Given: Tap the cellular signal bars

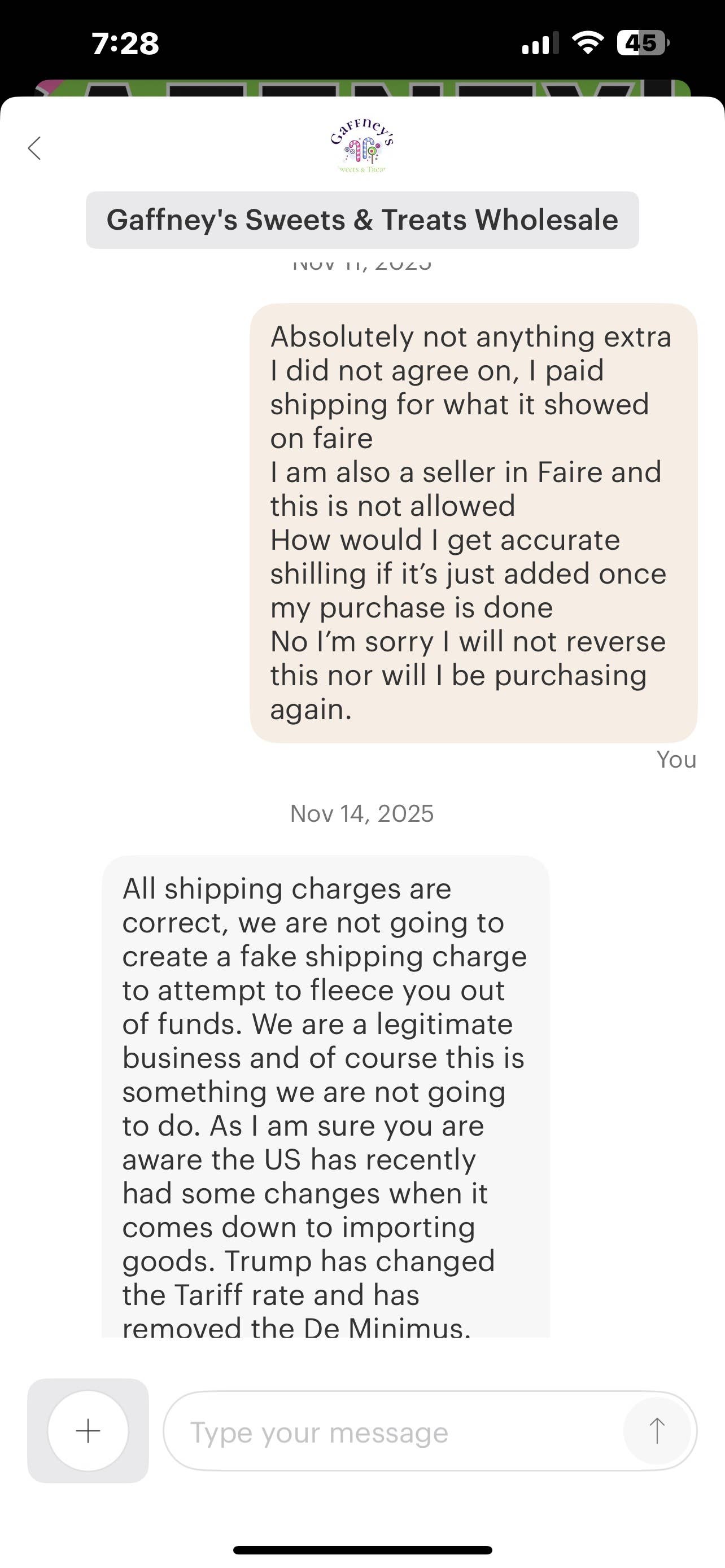Looking at the screenshot, I should coord(539,44).
